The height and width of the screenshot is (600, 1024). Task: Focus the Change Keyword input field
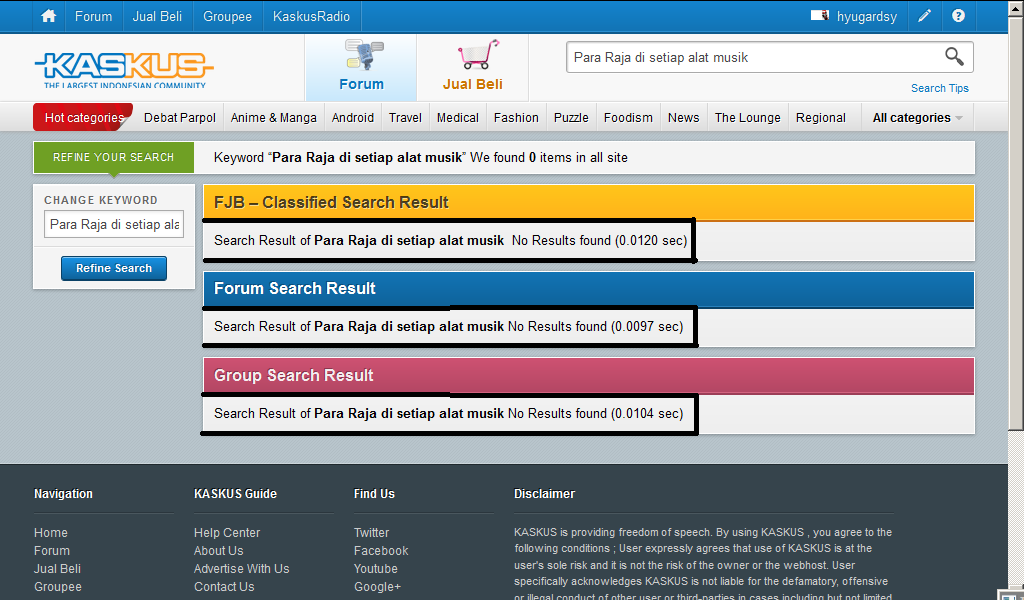114,224
